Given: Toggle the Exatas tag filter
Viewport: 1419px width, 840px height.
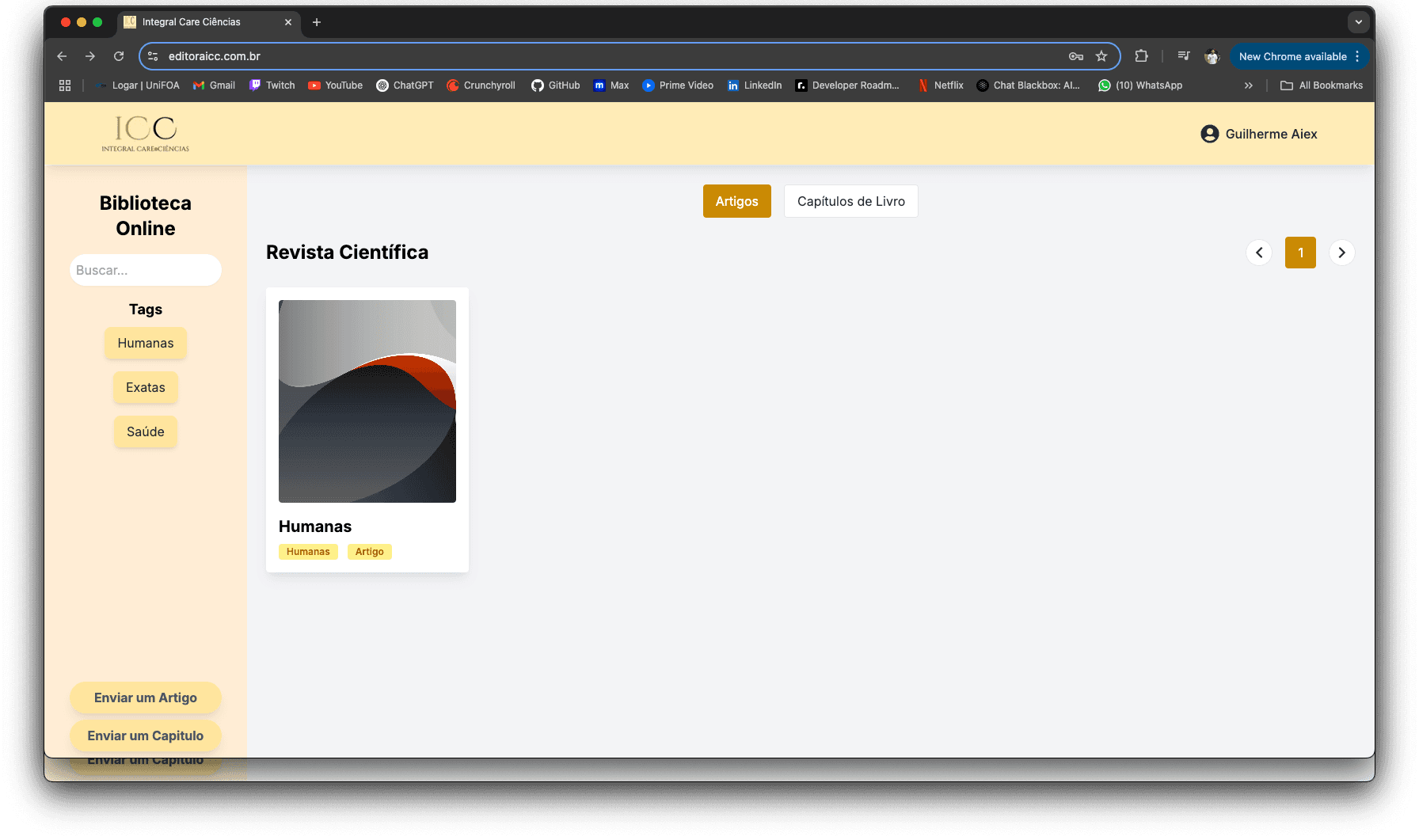Looking at the screenshot, I should [x=145, y=387].
